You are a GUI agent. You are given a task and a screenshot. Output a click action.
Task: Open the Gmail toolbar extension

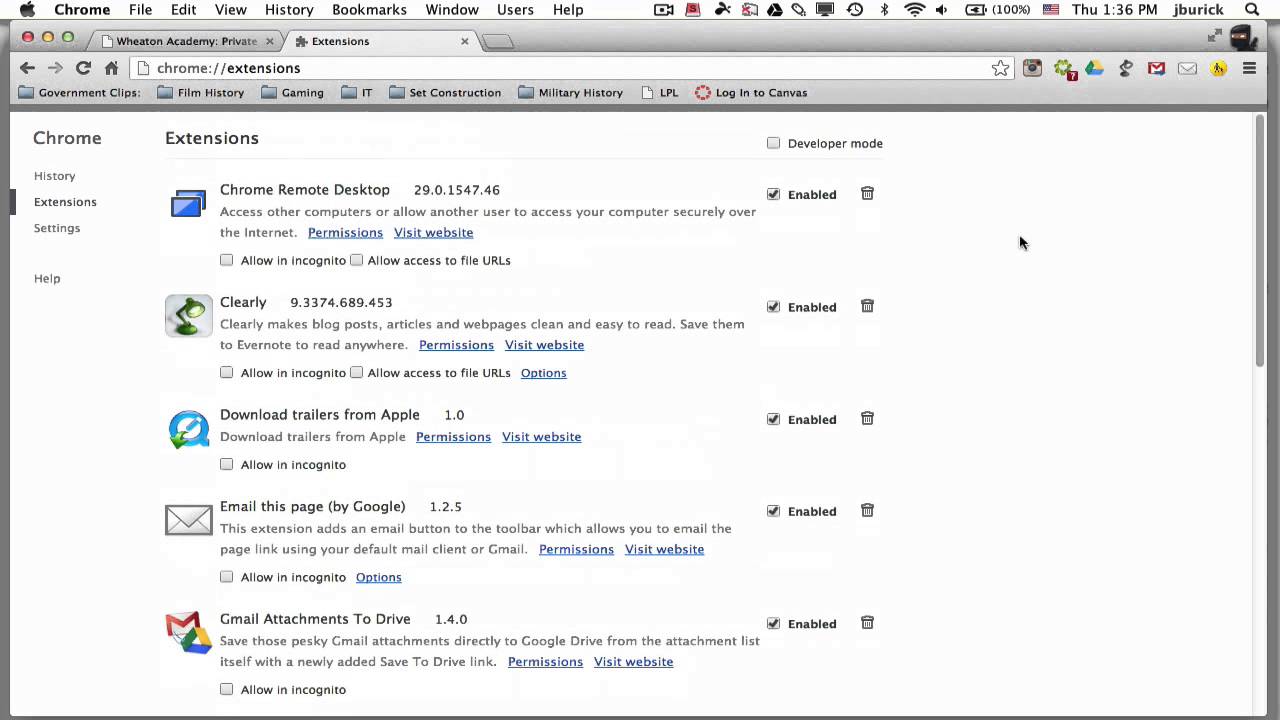point(1156,68)
